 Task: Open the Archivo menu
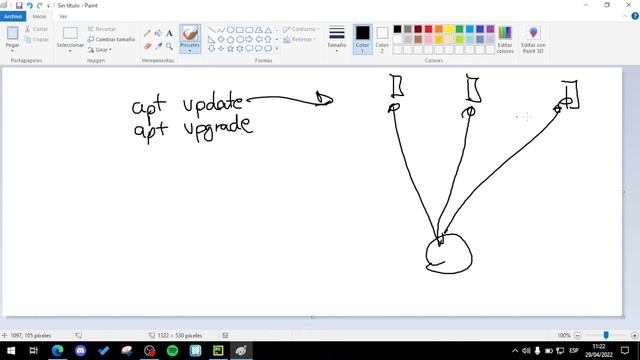click(x=13, y=16)
